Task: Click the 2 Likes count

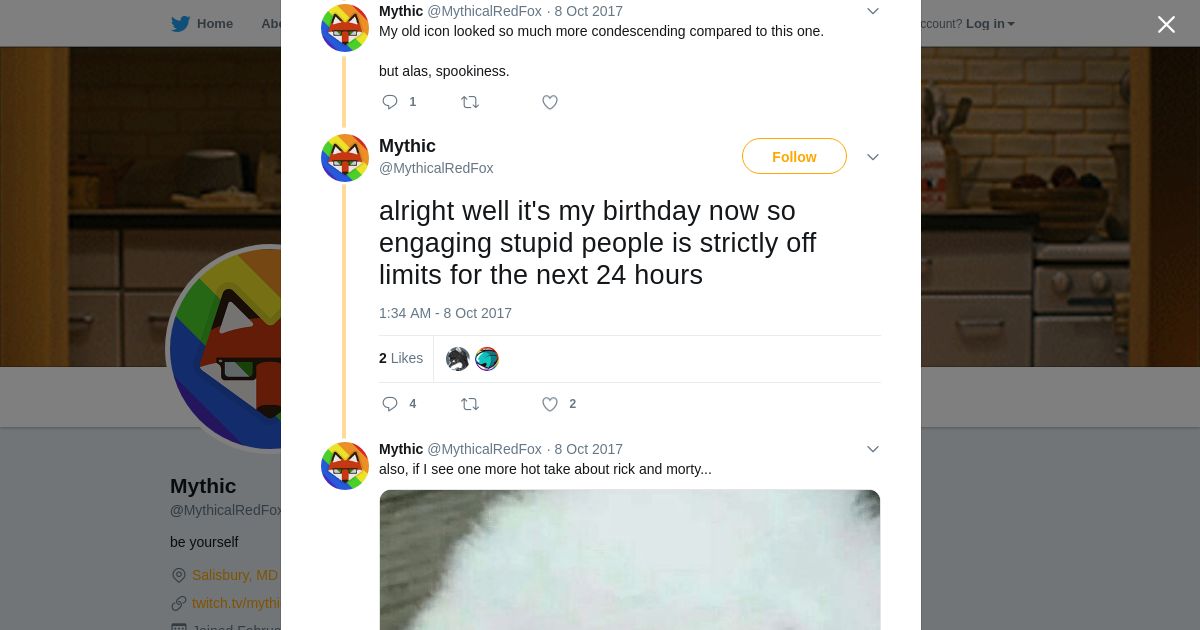Action: pos(401,358)
